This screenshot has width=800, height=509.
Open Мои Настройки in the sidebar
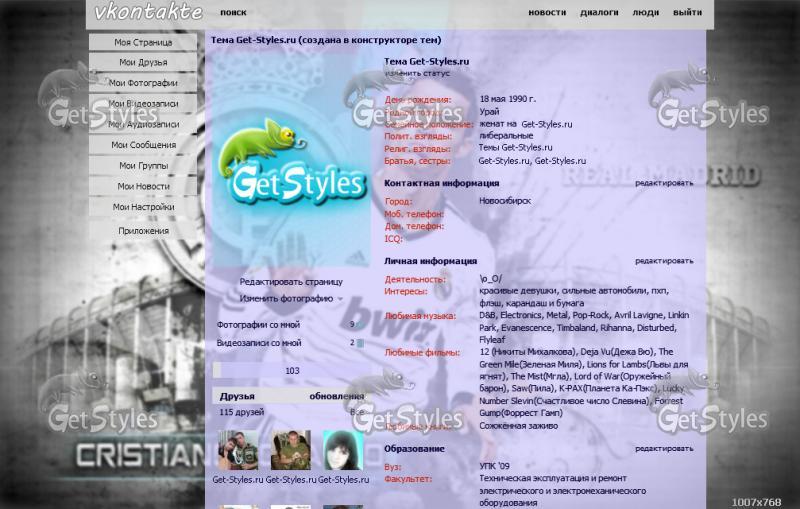point(143,207)
